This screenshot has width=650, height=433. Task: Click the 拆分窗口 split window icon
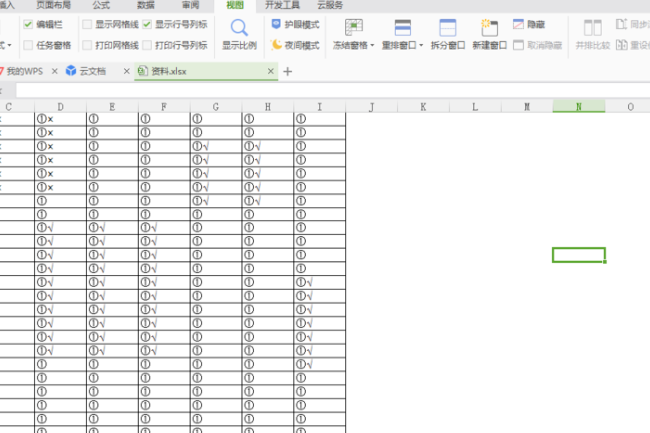click(448, 27)
